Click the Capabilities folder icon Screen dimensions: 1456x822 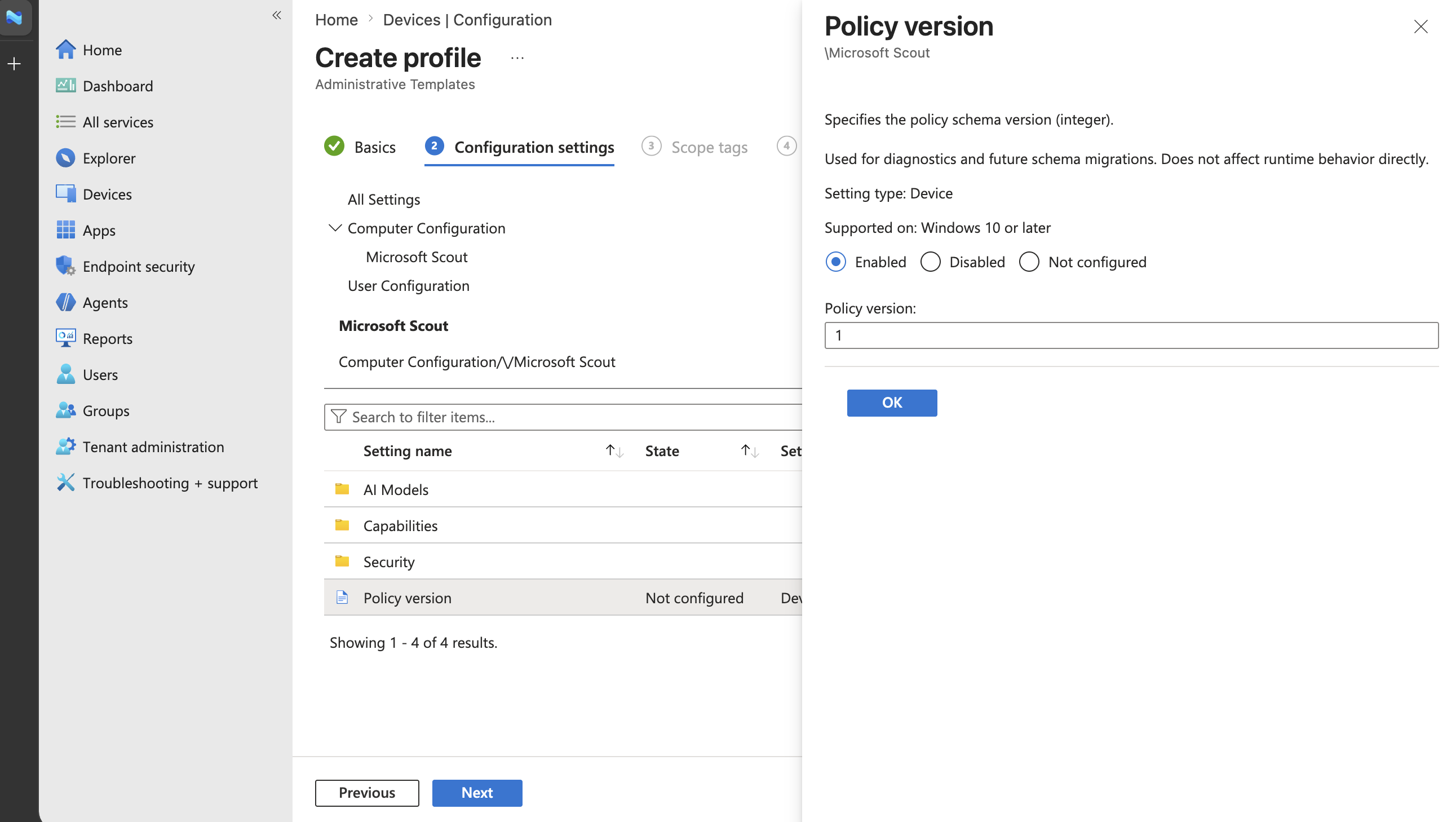click(342, 525)
